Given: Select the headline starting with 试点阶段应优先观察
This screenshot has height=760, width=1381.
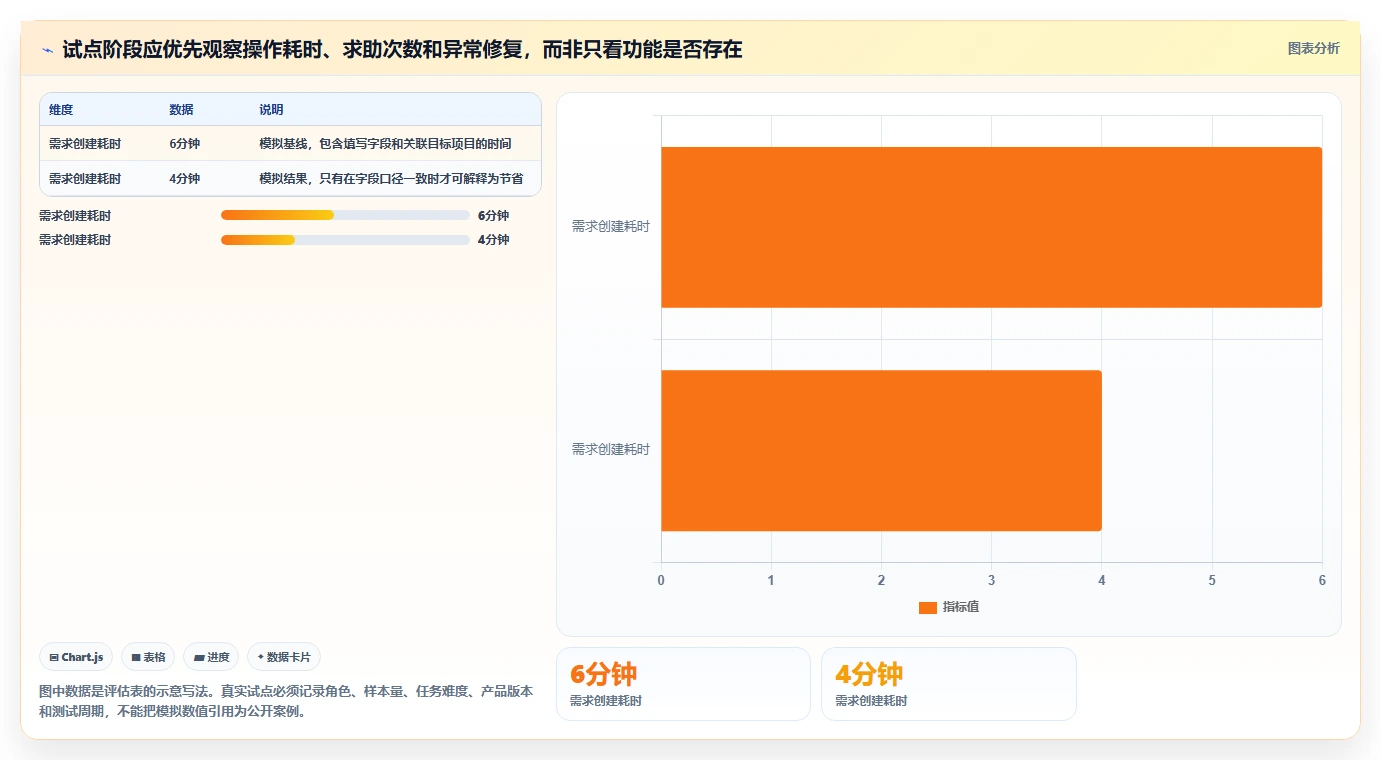Looking at the screenshot, I should [402, 50].
